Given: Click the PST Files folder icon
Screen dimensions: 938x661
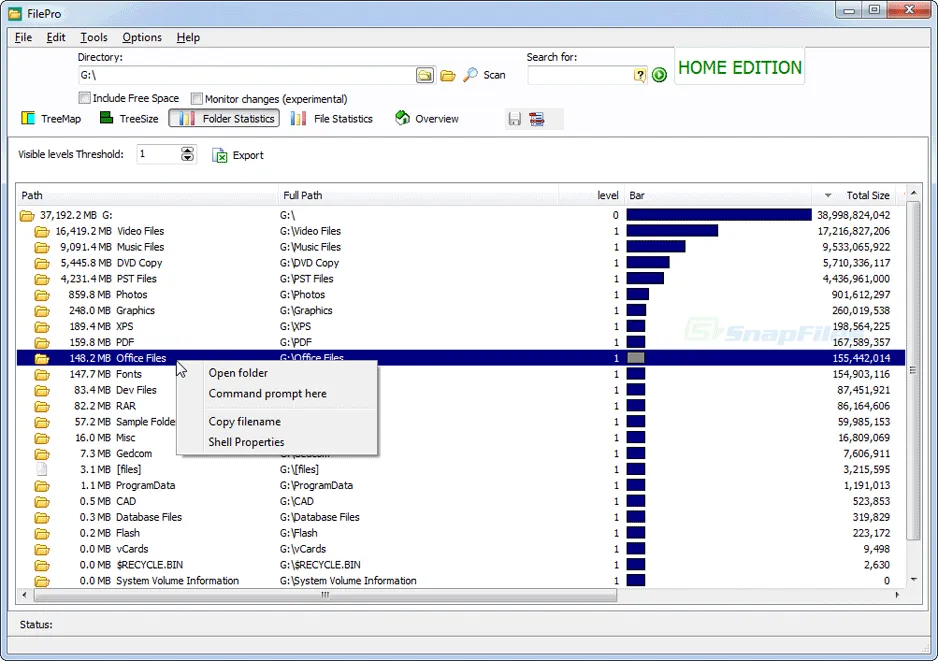Looking at the screenshot, I should pyautogui.click(x=41, y=279).
